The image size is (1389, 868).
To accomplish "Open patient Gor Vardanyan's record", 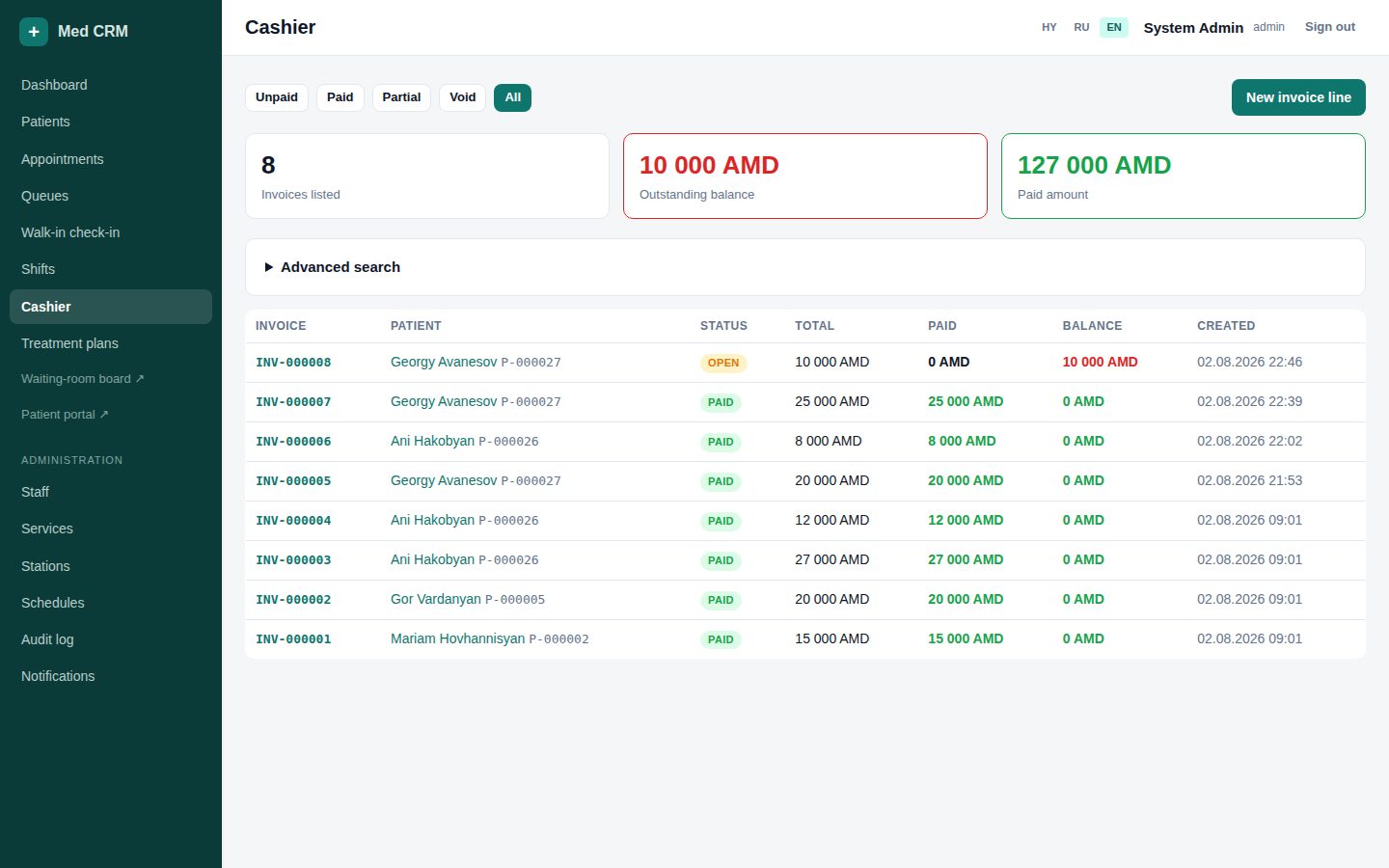I will pos(435,599).
